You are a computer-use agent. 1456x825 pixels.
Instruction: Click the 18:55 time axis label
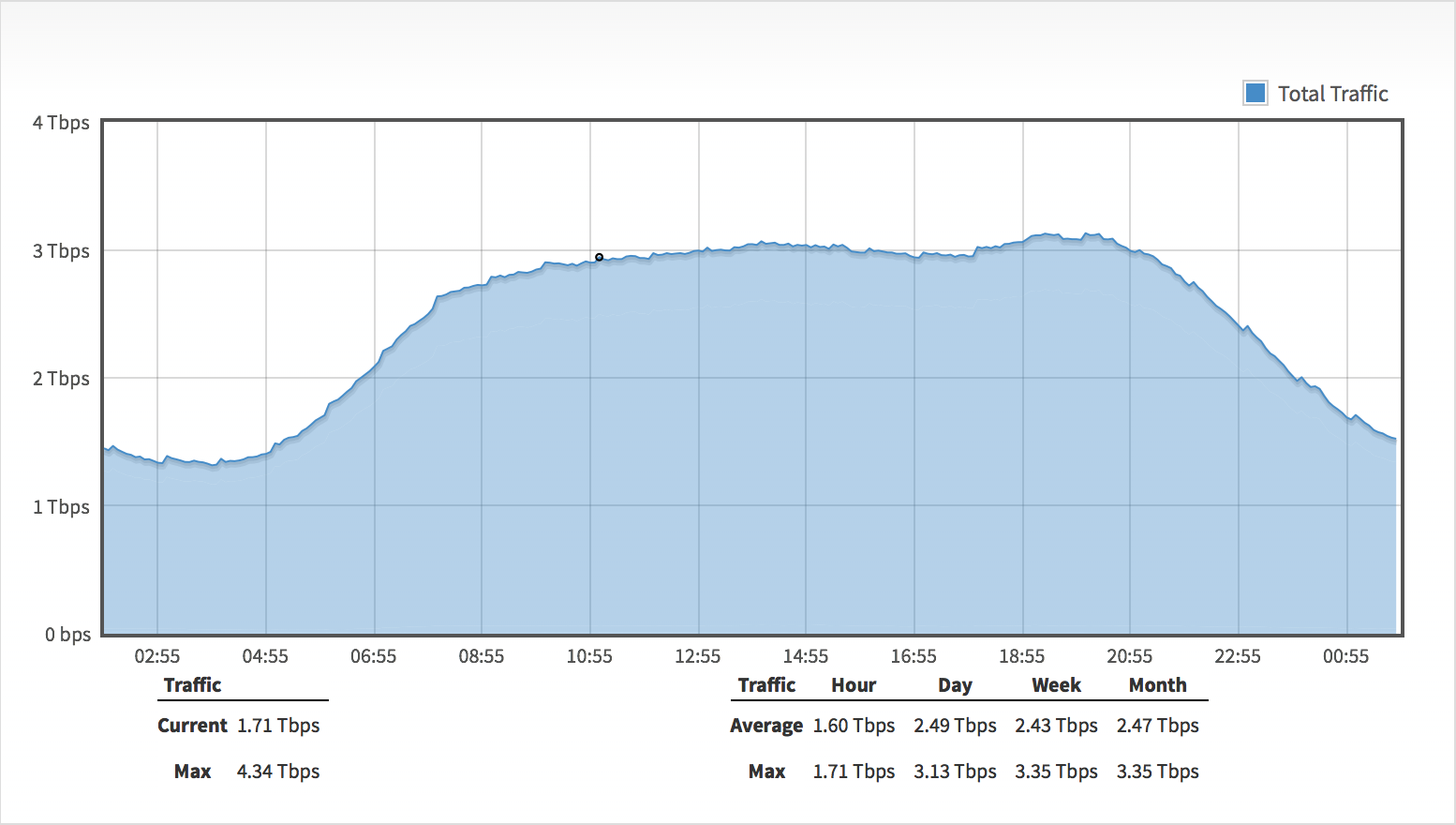(x=1022, y=656)
